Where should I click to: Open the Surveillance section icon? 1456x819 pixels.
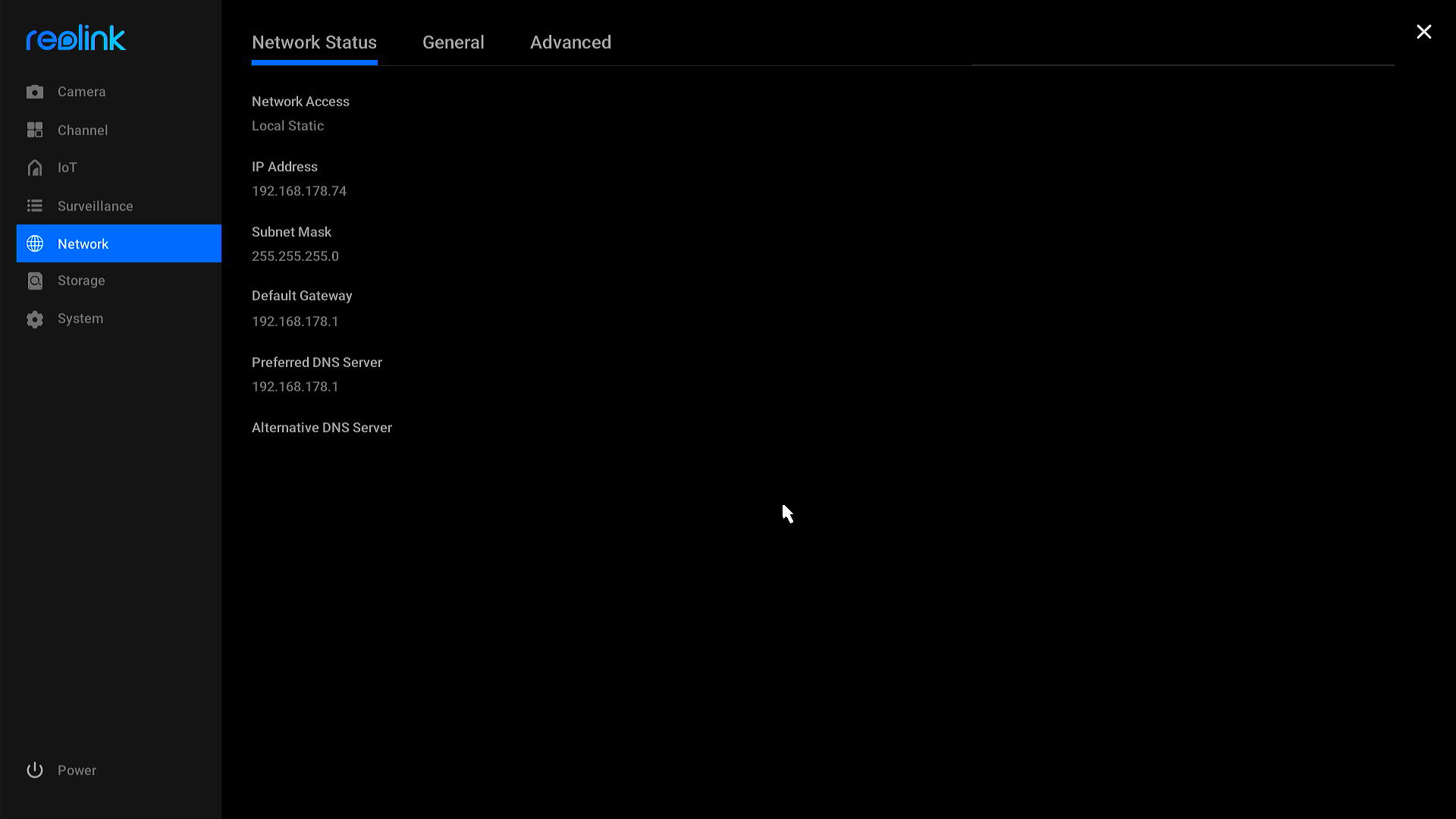click(36, 206)
